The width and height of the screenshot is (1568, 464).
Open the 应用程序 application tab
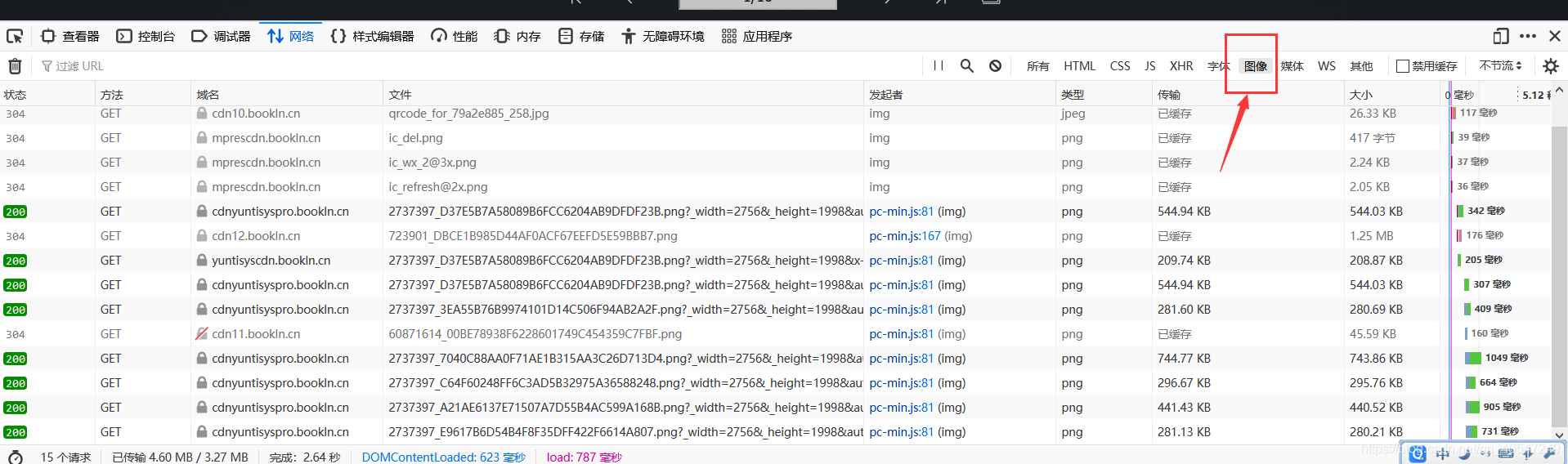[x=757, y=36]
